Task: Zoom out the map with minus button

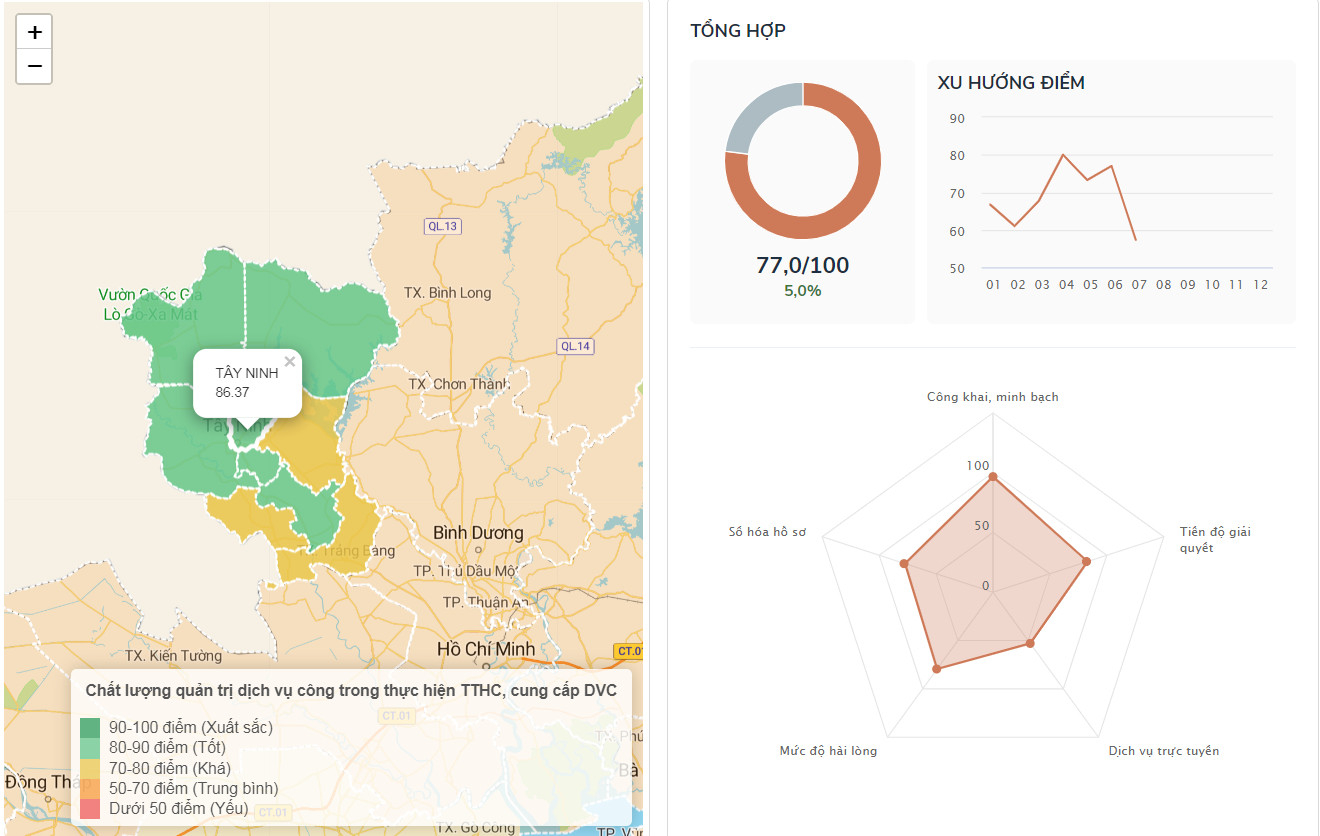Action: 34,66
